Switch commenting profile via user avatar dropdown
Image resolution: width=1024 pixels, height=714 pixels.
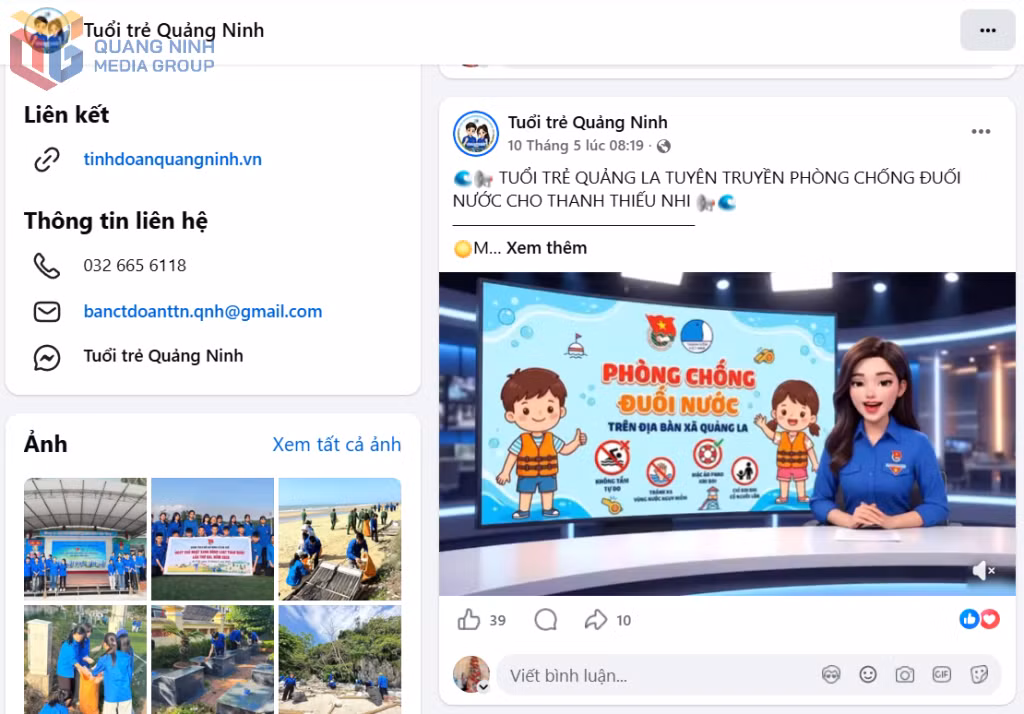471,674
